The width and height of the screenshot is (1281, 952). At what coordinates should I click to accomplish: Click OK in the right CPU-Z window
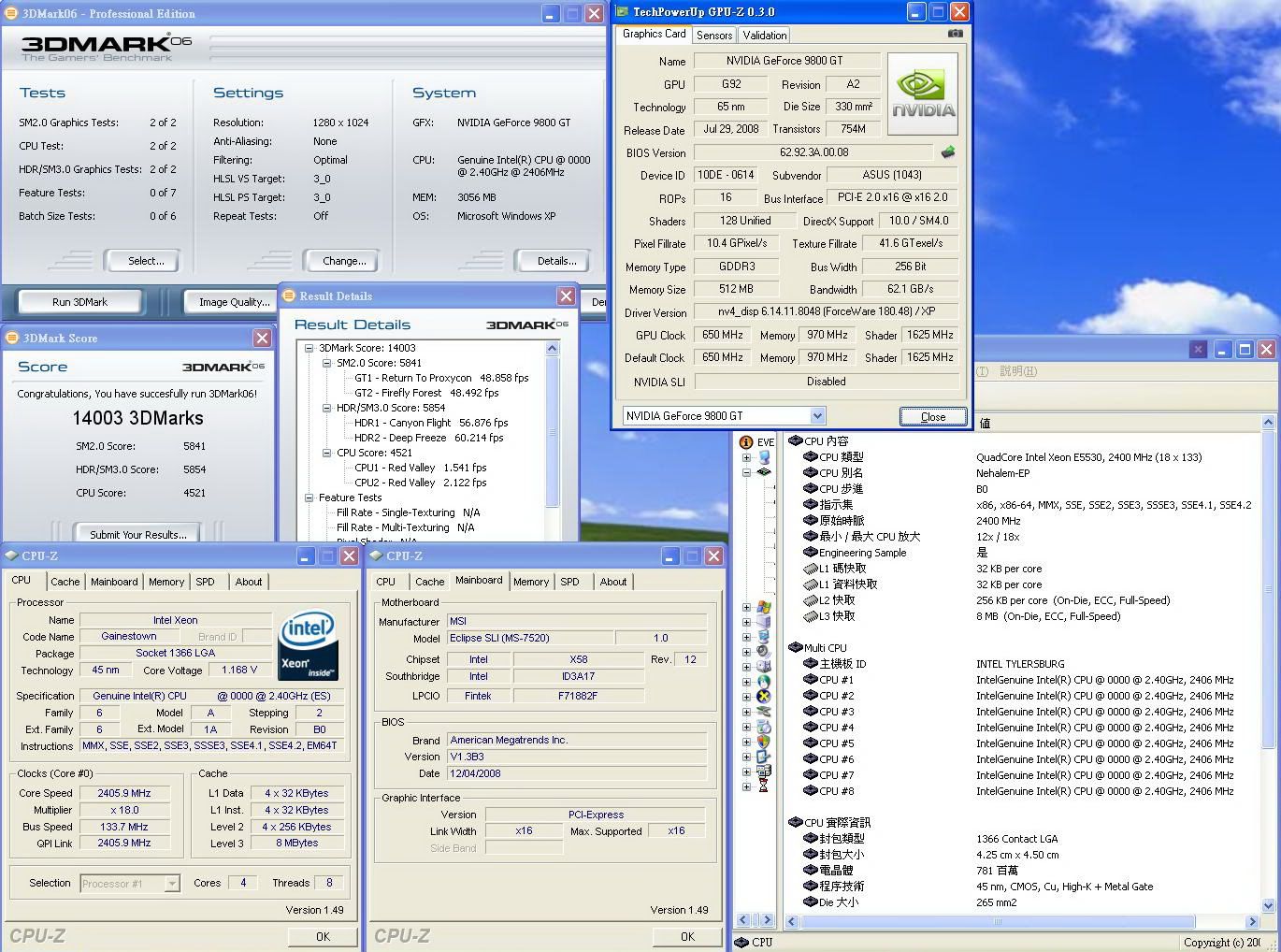click(x=687, y=936)
